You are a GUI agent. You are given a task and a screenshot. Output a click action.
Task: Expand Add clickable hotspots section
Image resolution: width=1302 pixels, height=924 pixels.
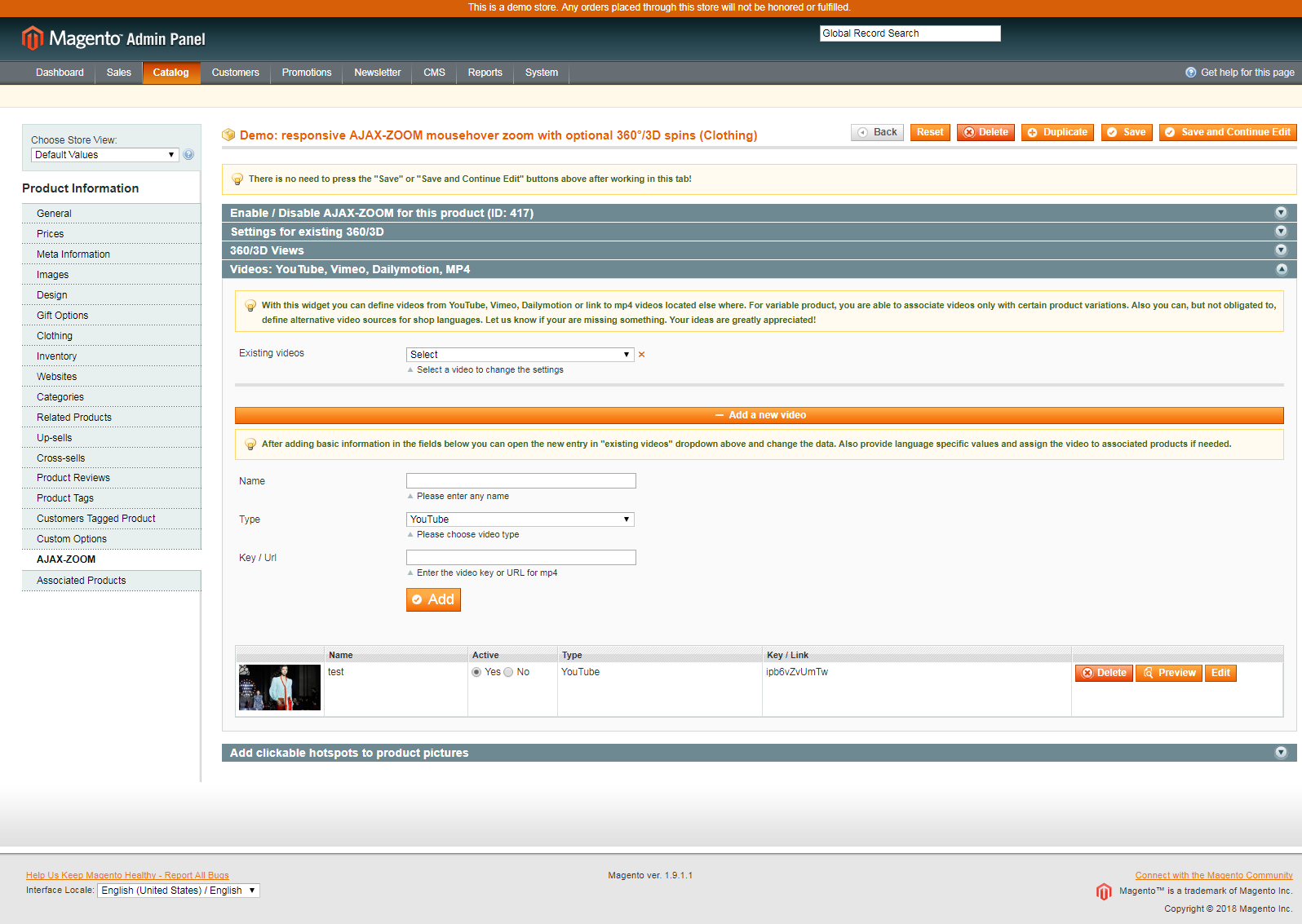pyautogui.click(x=759, y=753)
